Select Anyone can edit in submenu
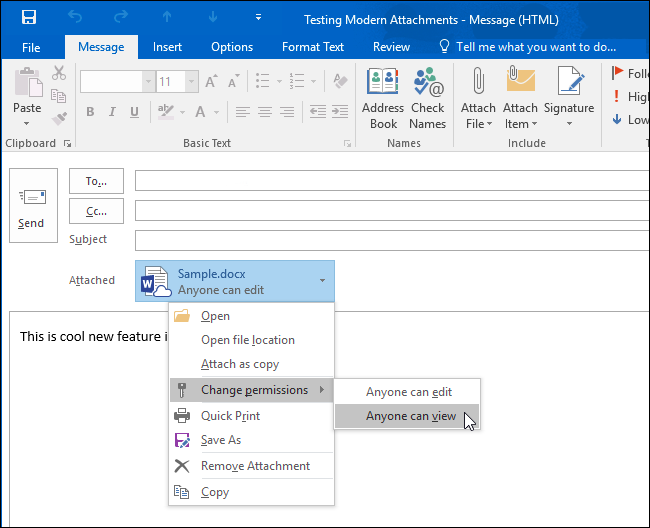Image resolution: width=650 pixels, height=528 pixels. click(407, 392)
